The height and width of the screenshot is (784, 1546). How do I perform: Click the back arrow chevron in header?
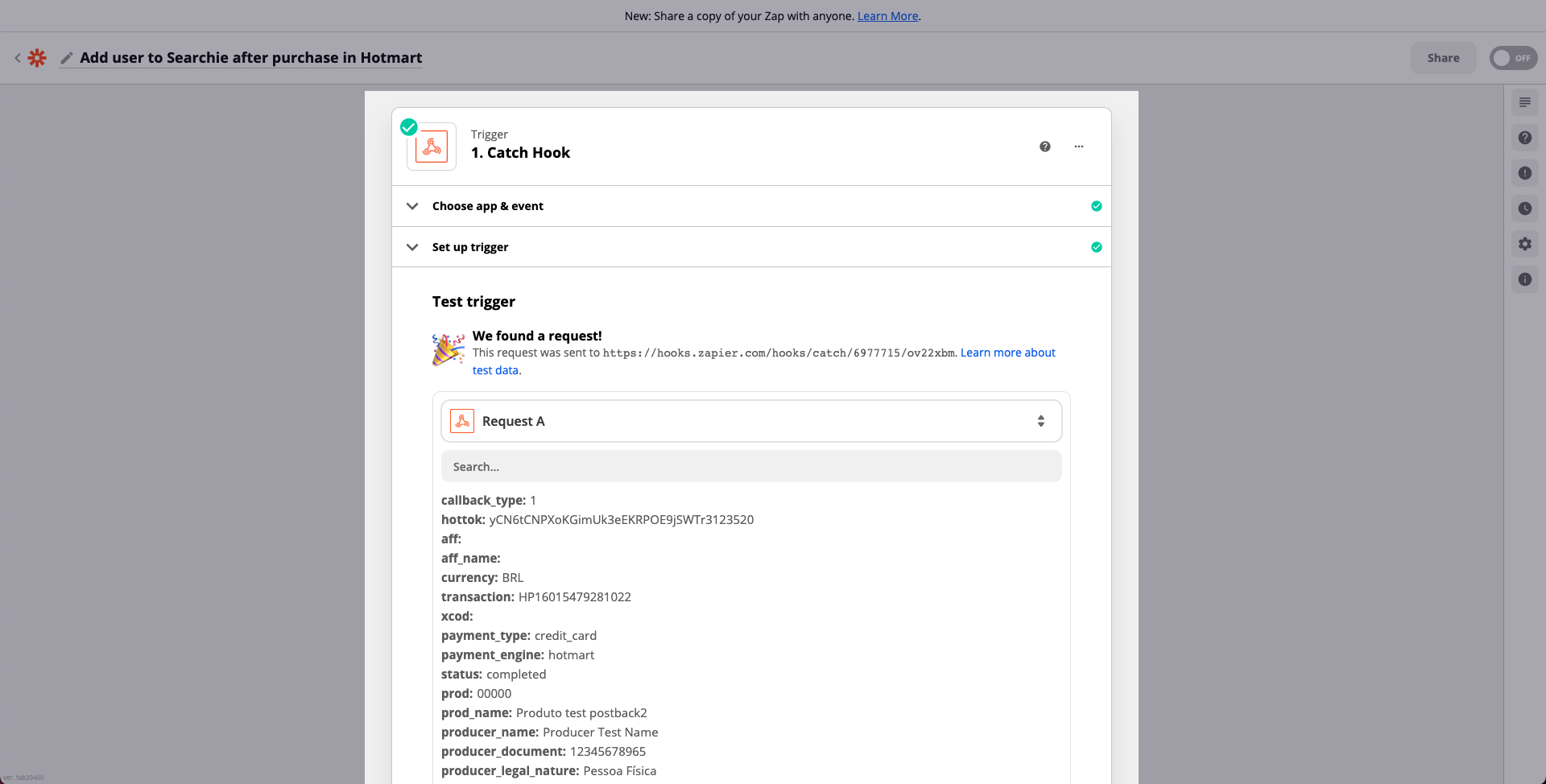tap(18, 58)
